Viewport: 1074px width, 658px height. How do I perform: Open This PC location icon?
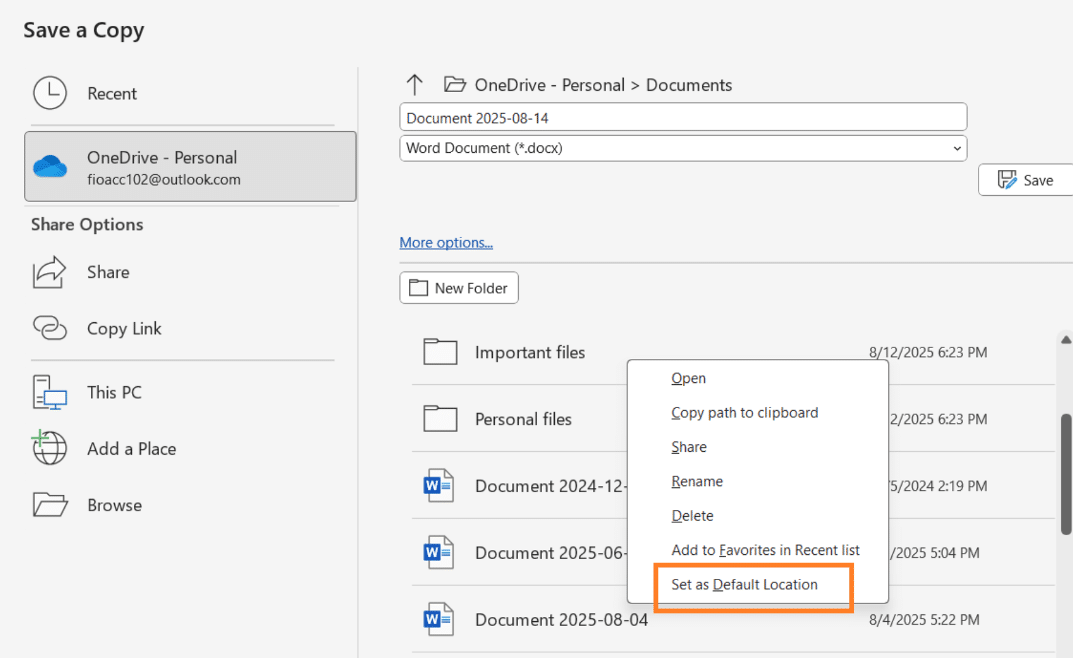coord(49,392)
